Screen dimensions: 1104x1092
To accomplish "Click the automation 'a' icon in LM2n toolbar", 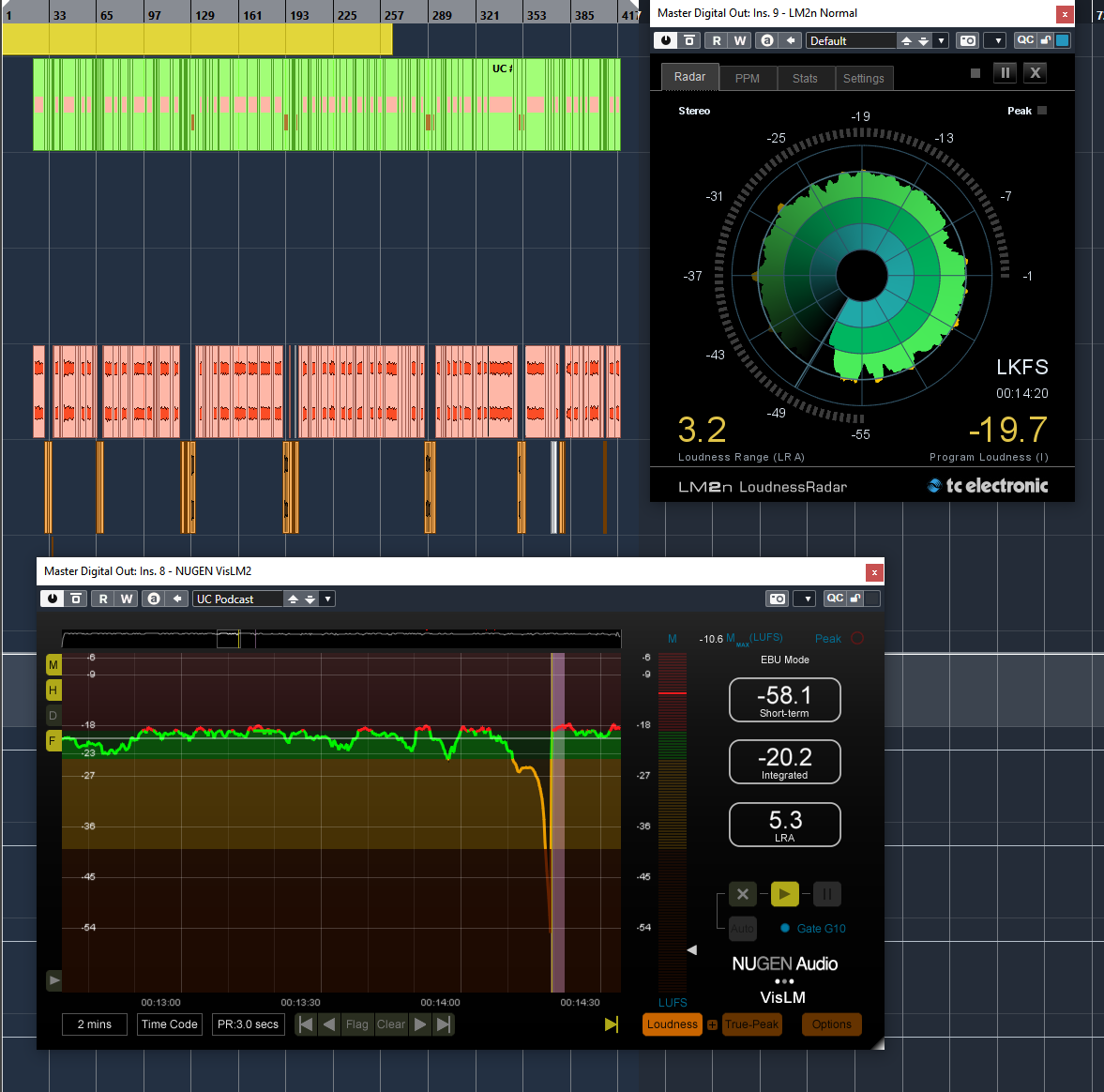I will (766, 41).
